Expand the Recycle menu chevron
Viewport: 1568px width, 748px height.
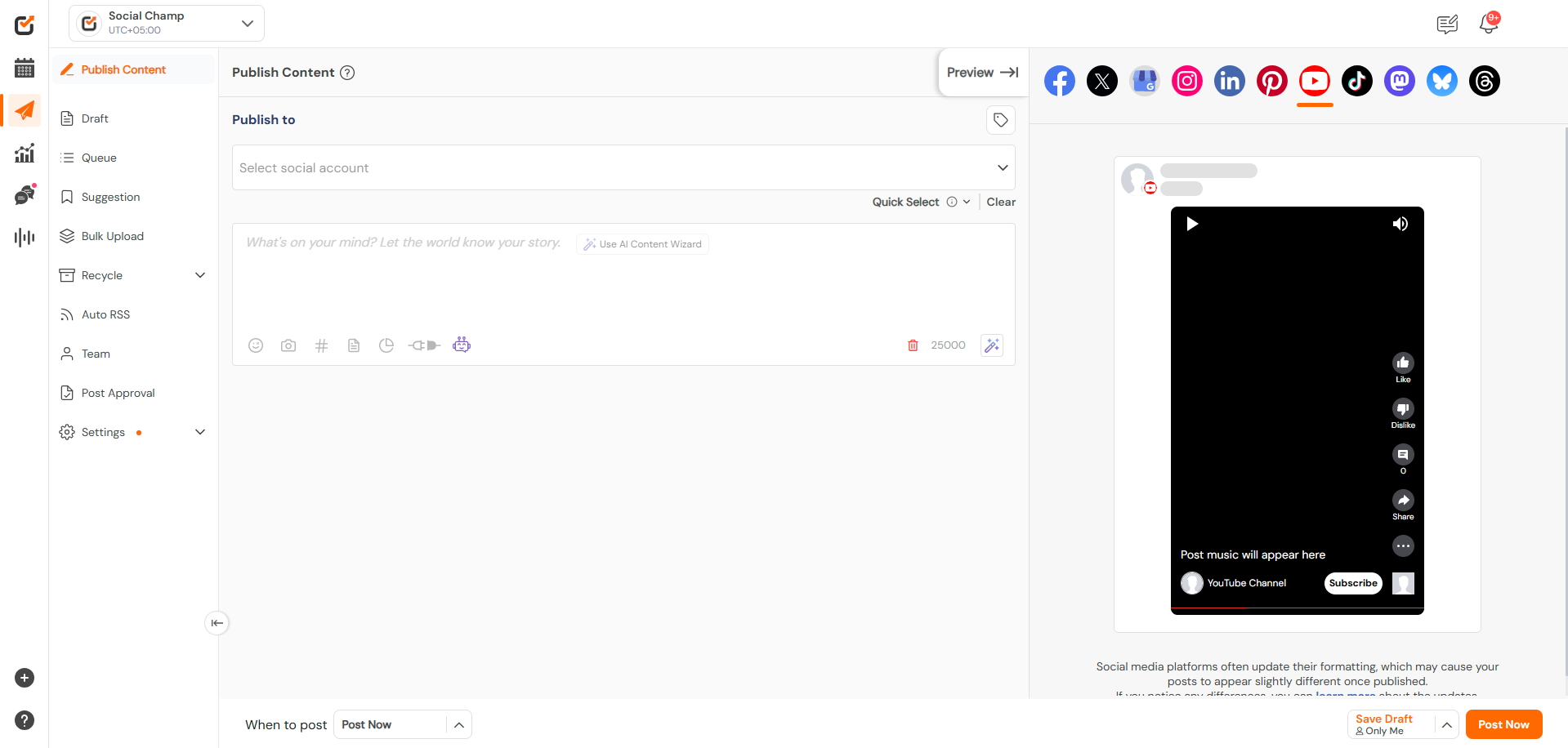pyautogui.click(x=200, y=275)
